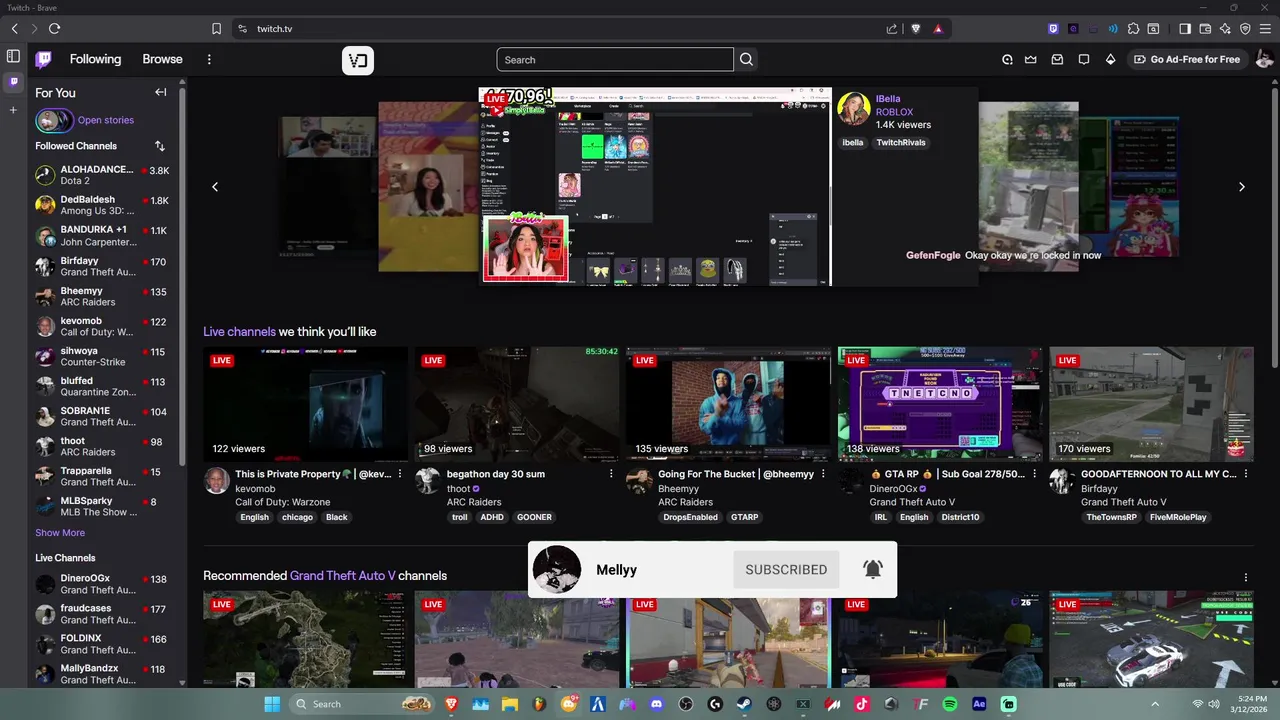Open options for kevomob stream card
Image resolution: width=1280 pixels, height=720 pixels.
pyautogui.click(x=400, y=474)
